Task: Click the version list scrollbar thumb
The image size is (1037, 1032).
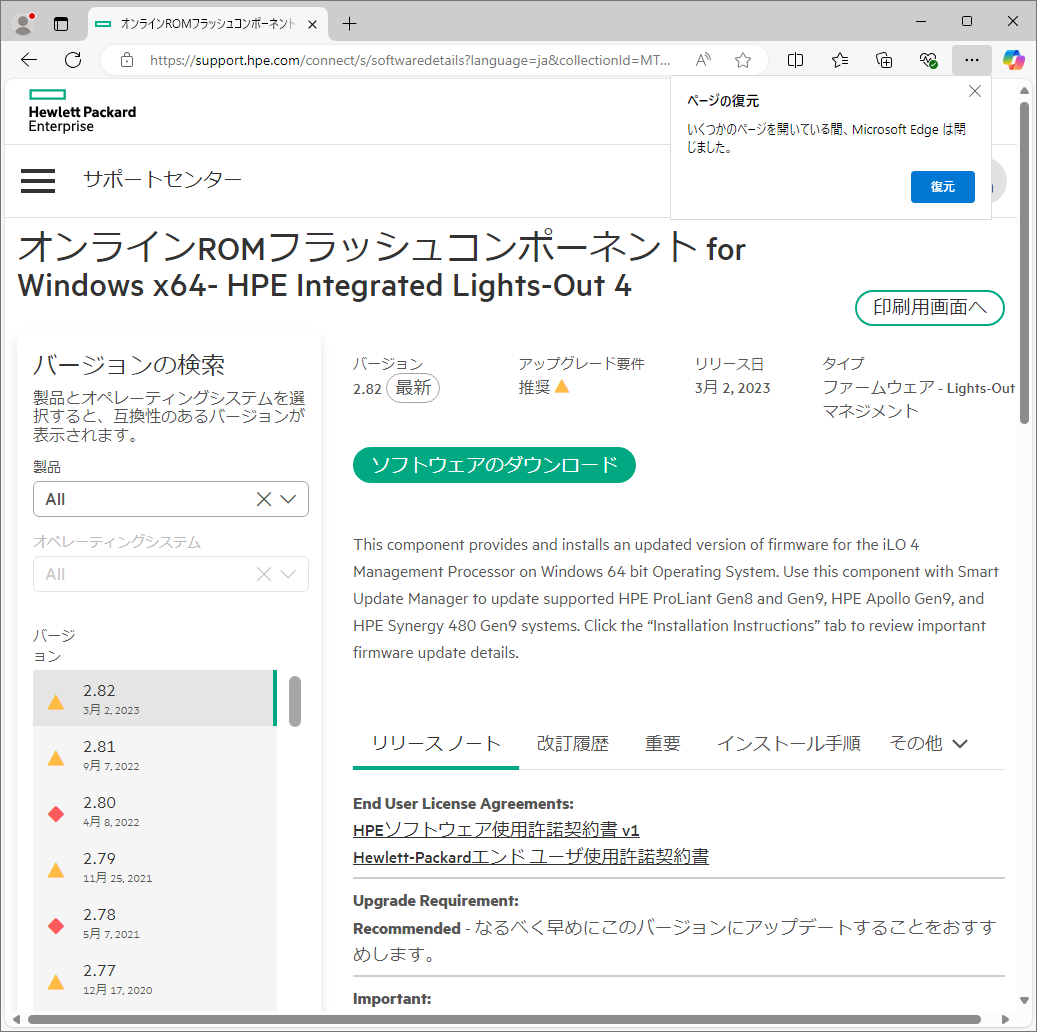Action: pos(295,701)
